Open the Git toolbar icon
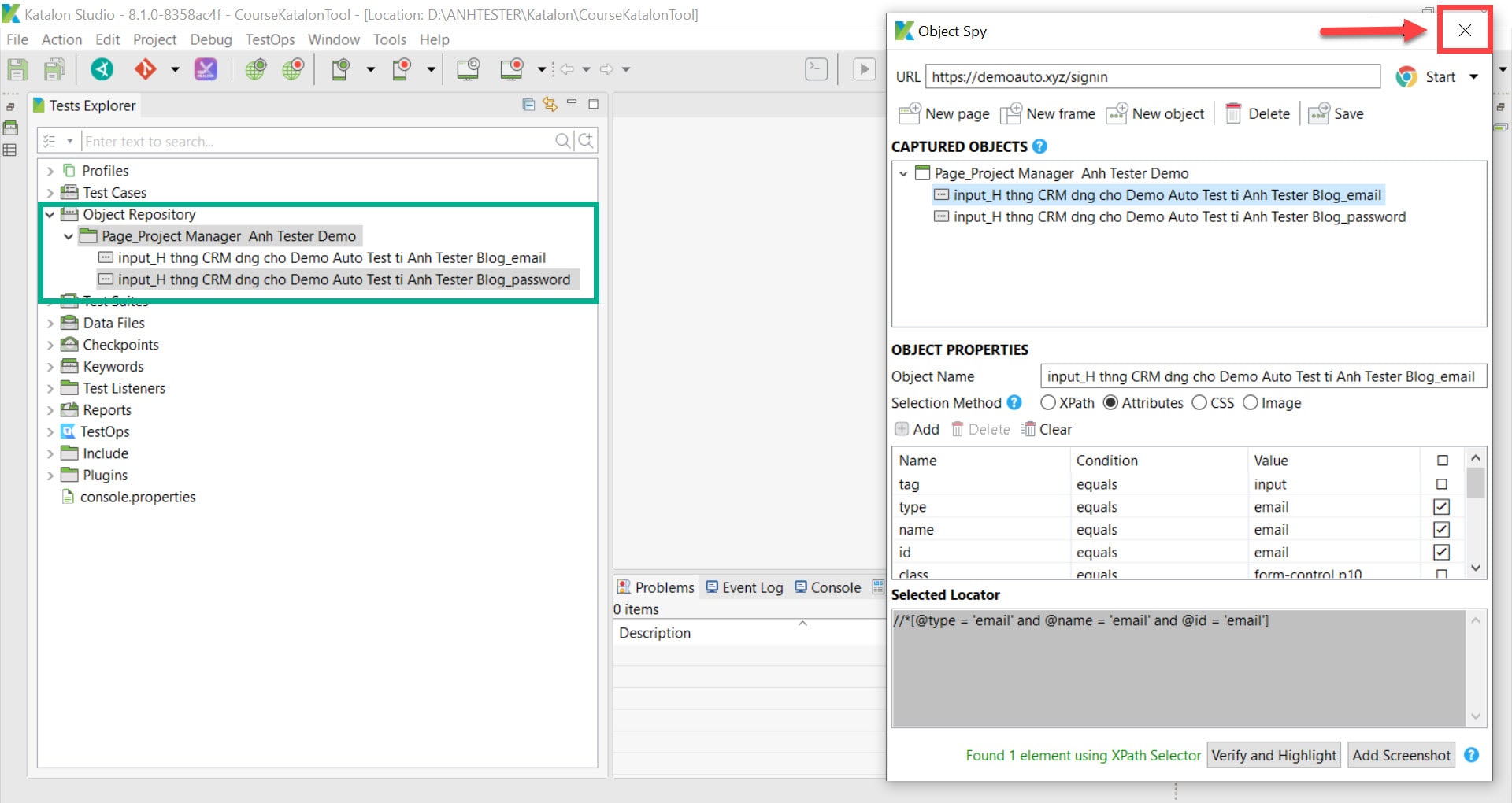The width and height of the screenshot is (1512, 803). point(146,69)
